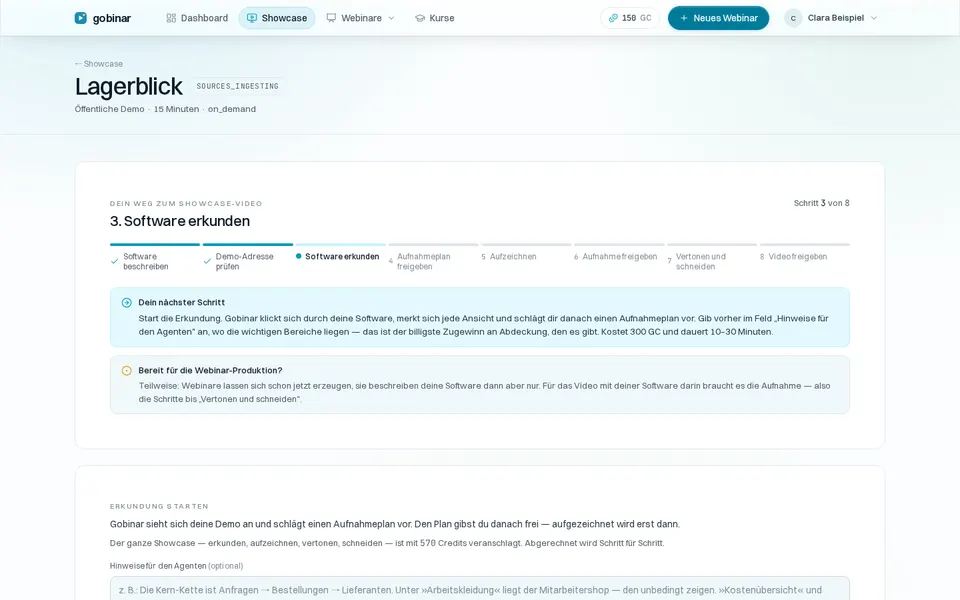Open the Dashboard nav item

coord(197,18)
